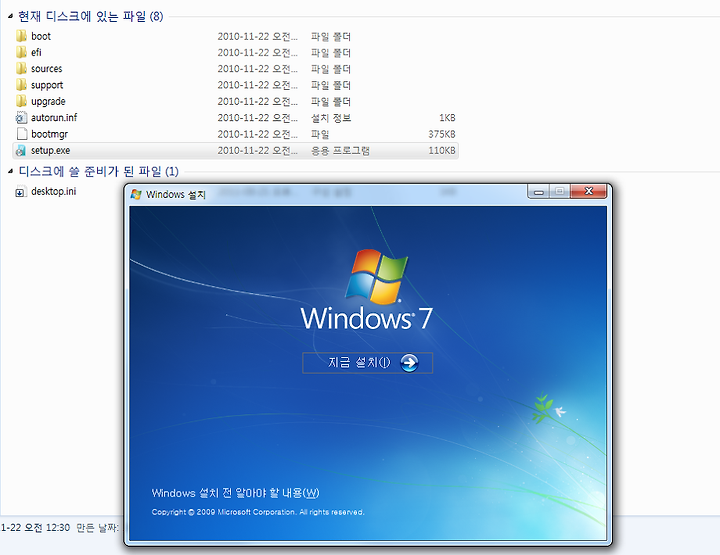Screen dimensions: 720x555
Task: Select the efi folder icon
Action: (x=21, y=52)
